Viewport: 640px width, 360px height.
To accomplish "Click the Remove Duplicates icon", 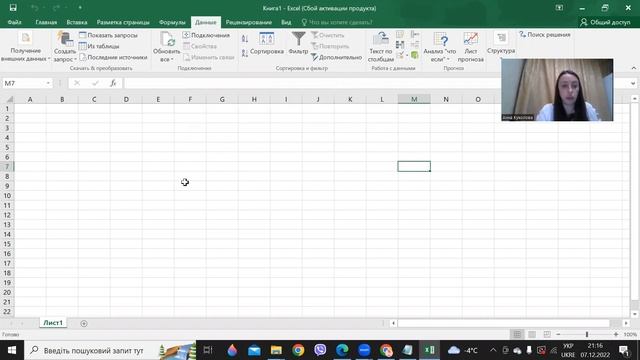I will coord(400,44).
